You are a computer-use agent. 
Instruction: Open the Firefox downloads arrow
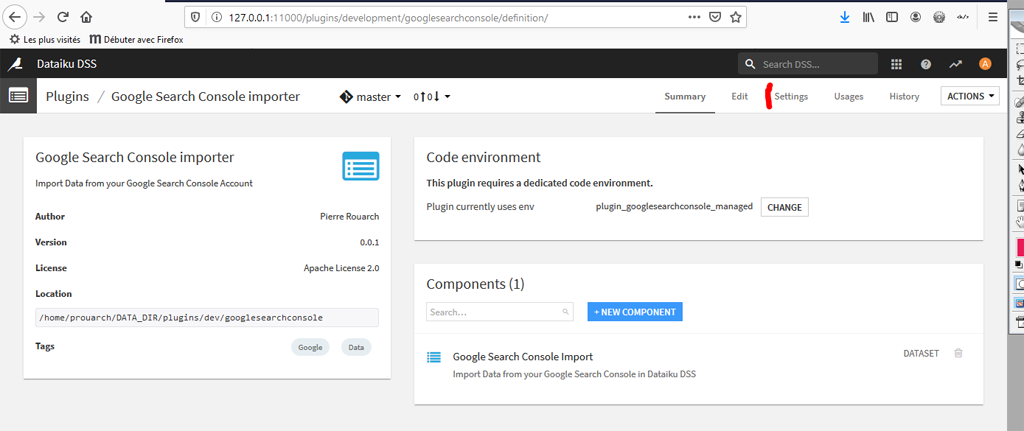click(x=844, y=18)
